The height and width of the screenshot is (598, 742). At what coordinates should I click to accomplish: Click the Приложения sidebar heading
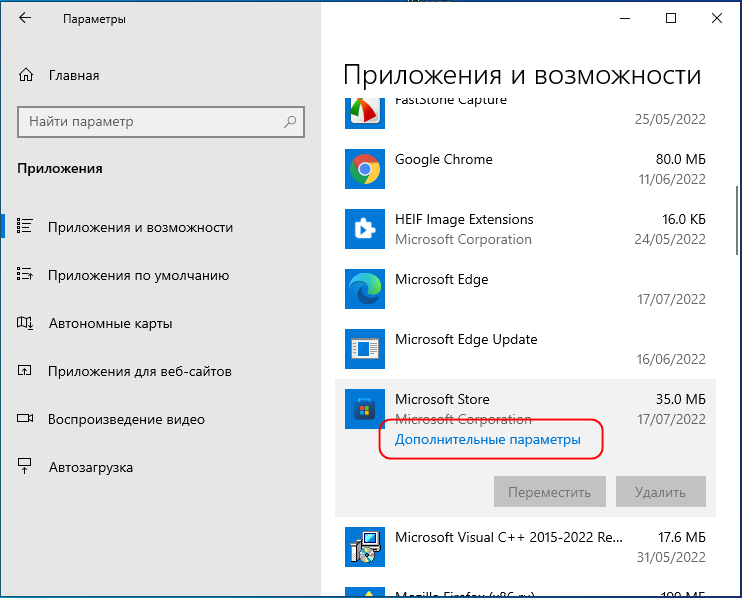point(60,169)
